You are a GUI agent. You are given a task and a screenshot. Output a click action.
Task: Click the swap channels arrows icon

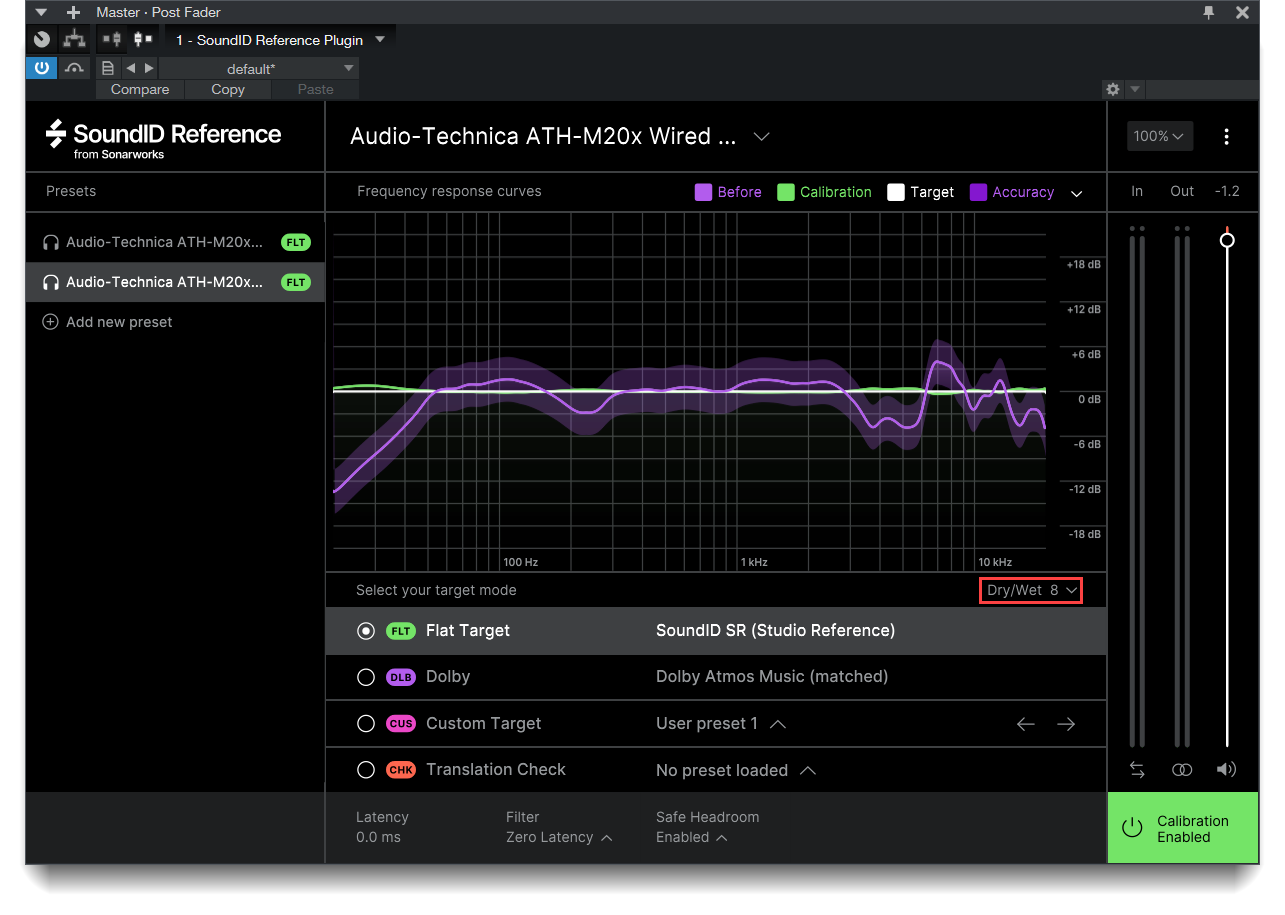click(1137, 769)
